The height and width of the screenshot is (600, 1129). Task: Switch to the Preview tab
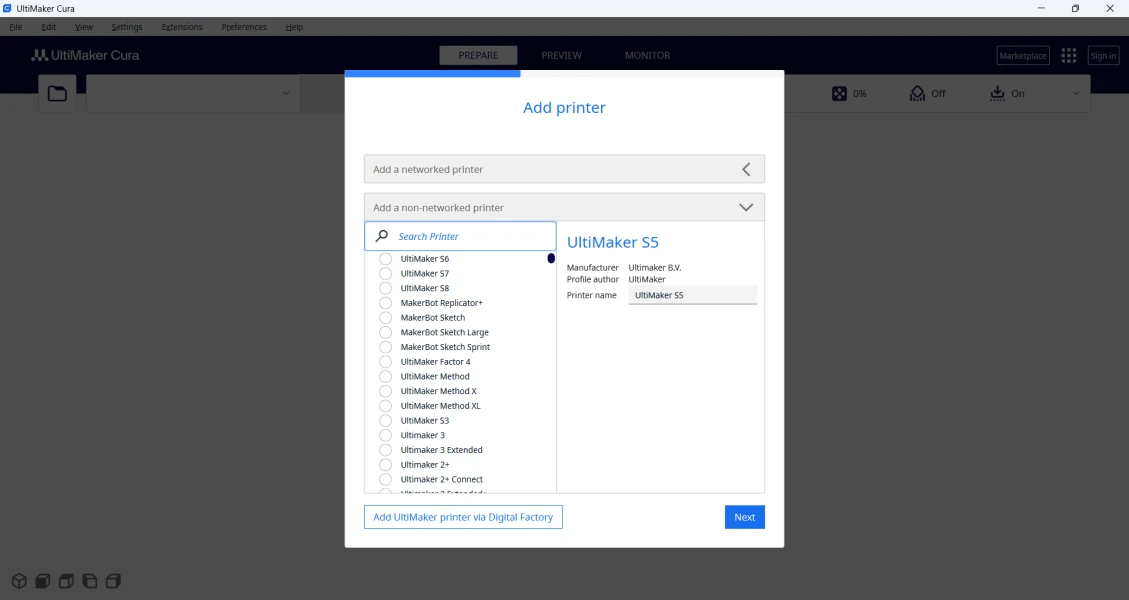tap(561, 56)
